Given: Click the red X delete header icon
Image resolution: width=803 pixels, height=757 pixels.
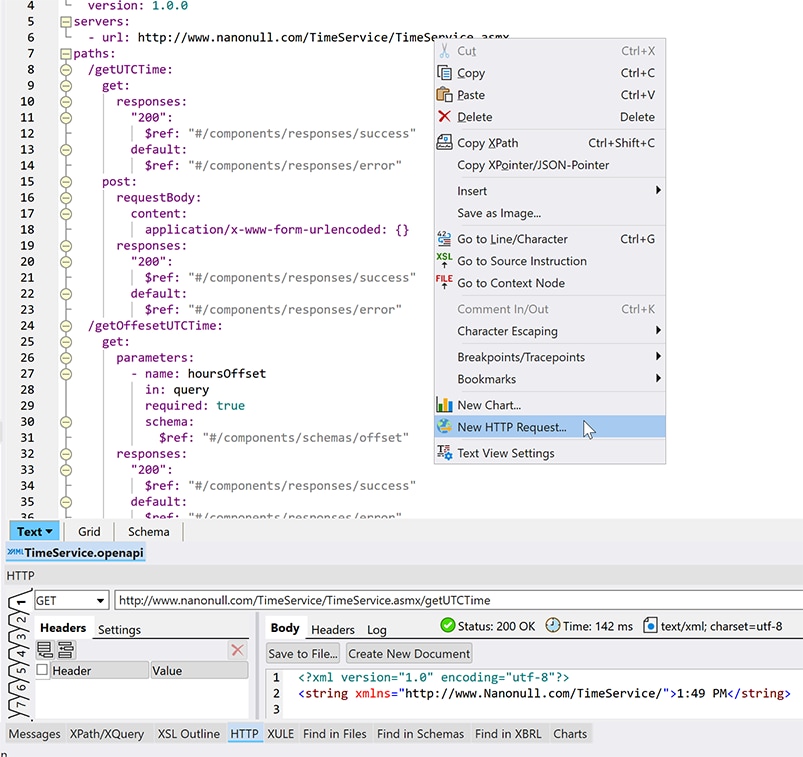Looking at the screenshot, I should pos(237,650).
